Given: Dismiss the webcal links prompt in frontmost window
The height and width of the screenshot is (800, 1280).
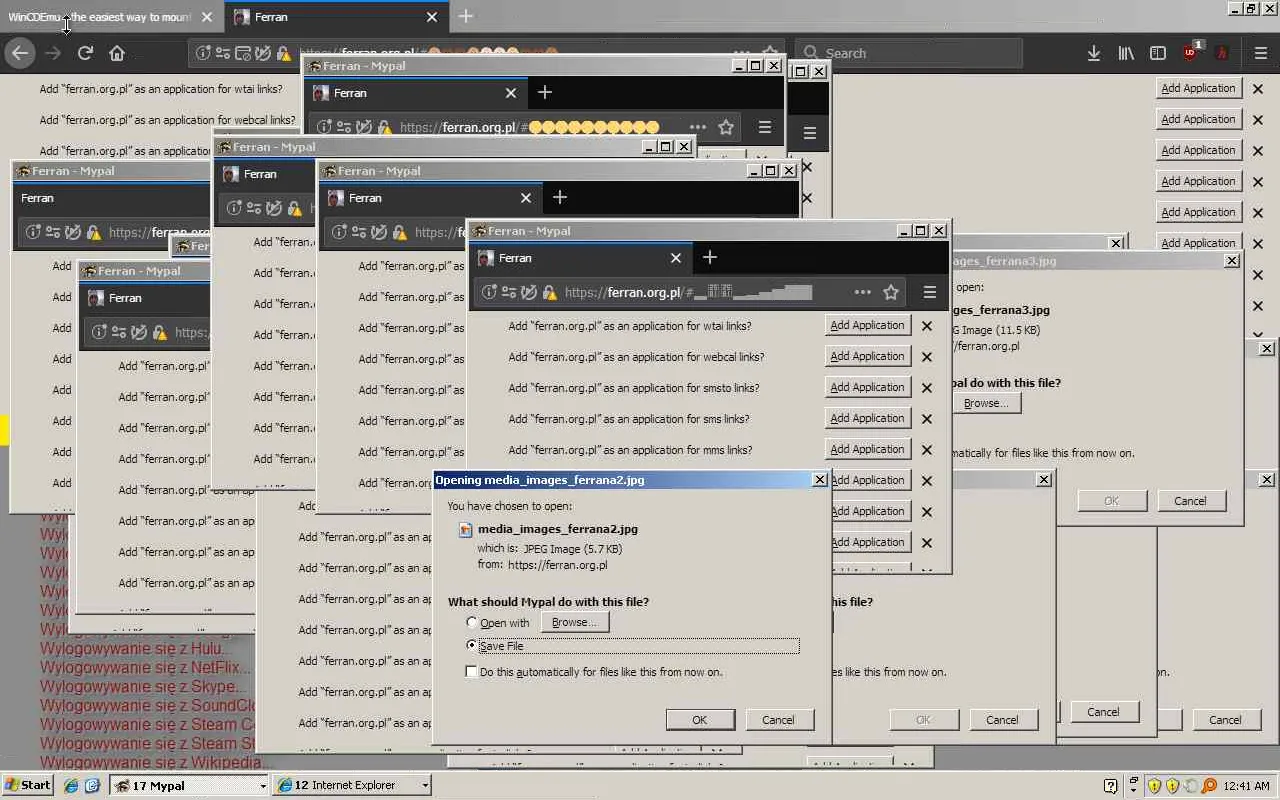Looking at the screenshot, I should [x=927, y=357].
